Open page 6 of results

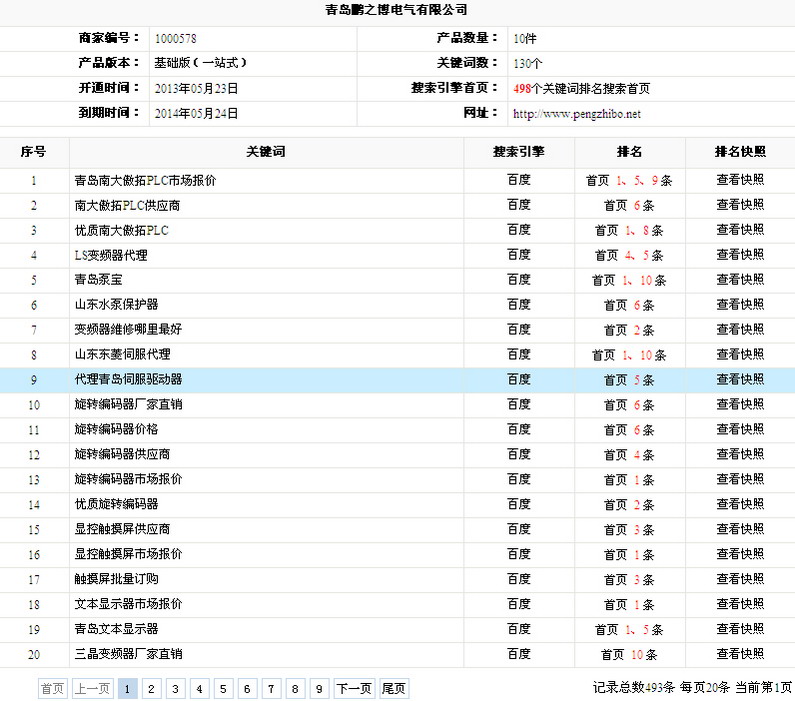(247, 688)
